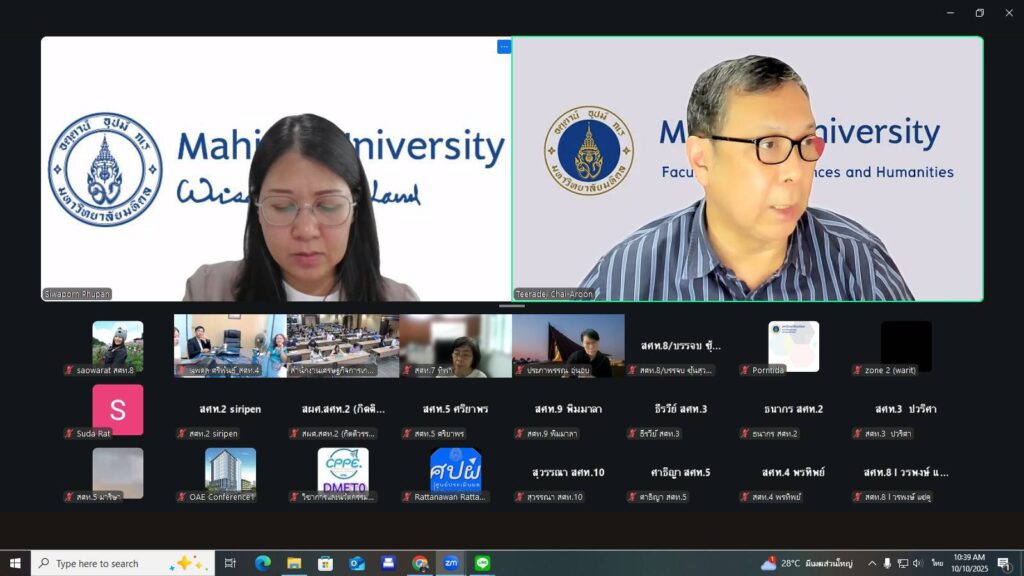Expand hidden system tray icons
Image resolution: width=1024 pixels, height=576 pixels.
coord(871,563)
